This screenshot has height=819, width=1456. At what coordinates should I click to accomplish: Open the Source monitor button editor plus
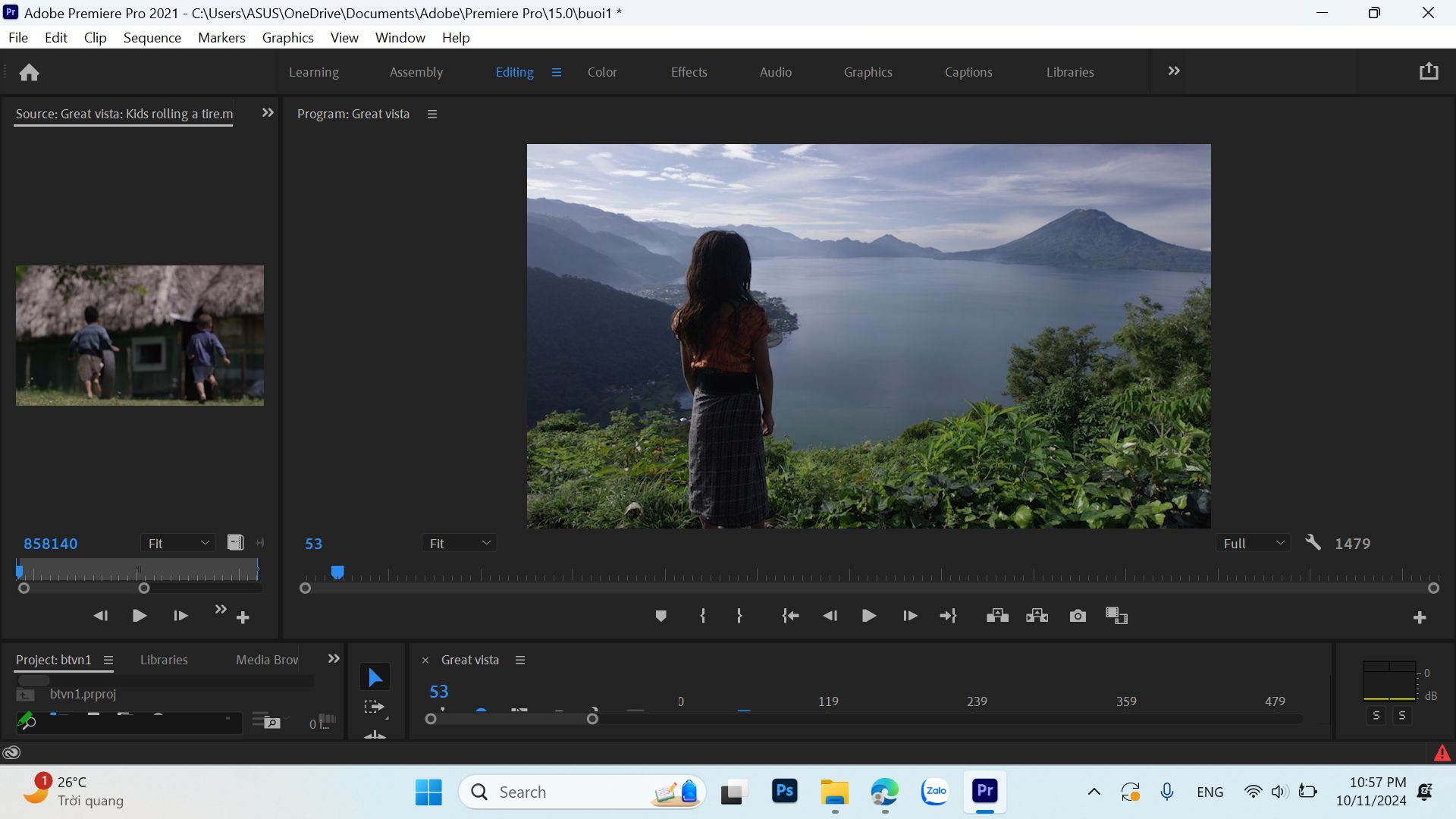pos(243,618)
